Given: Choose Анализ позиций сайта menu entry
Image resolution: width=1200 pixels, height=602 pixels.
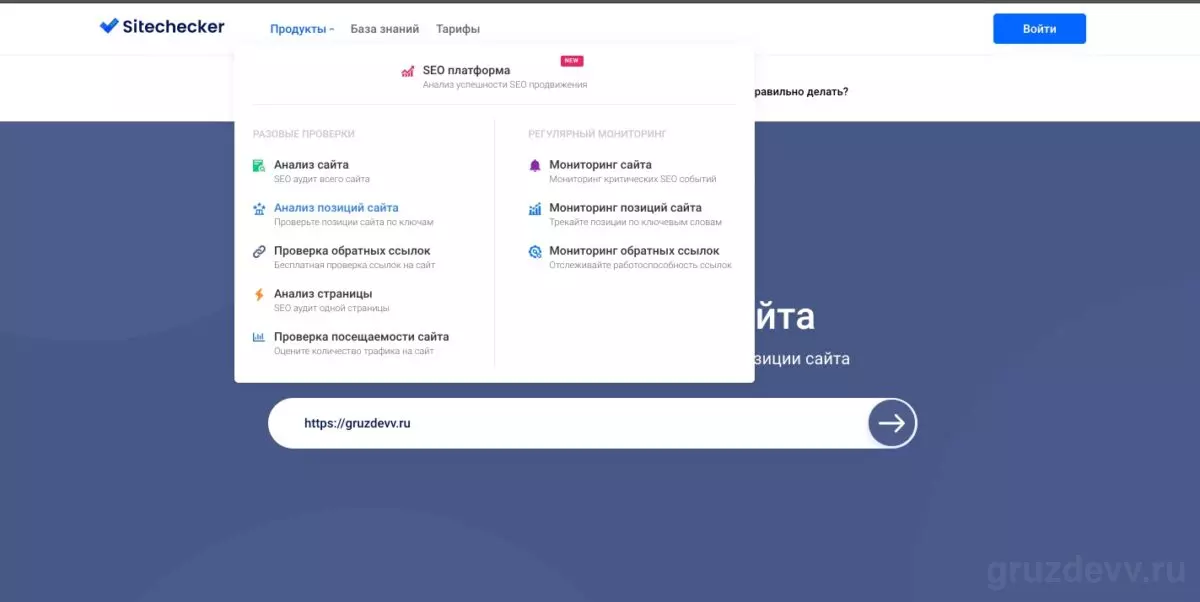Looking at the screenshot, I should [336, 207].
